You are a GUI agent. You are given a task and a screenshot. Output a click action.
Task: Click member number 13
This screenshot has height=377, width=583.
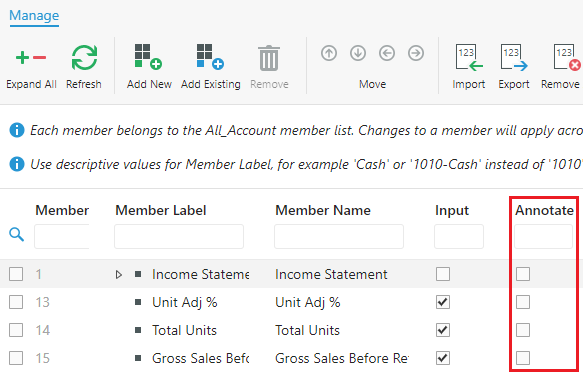point(42,302)
